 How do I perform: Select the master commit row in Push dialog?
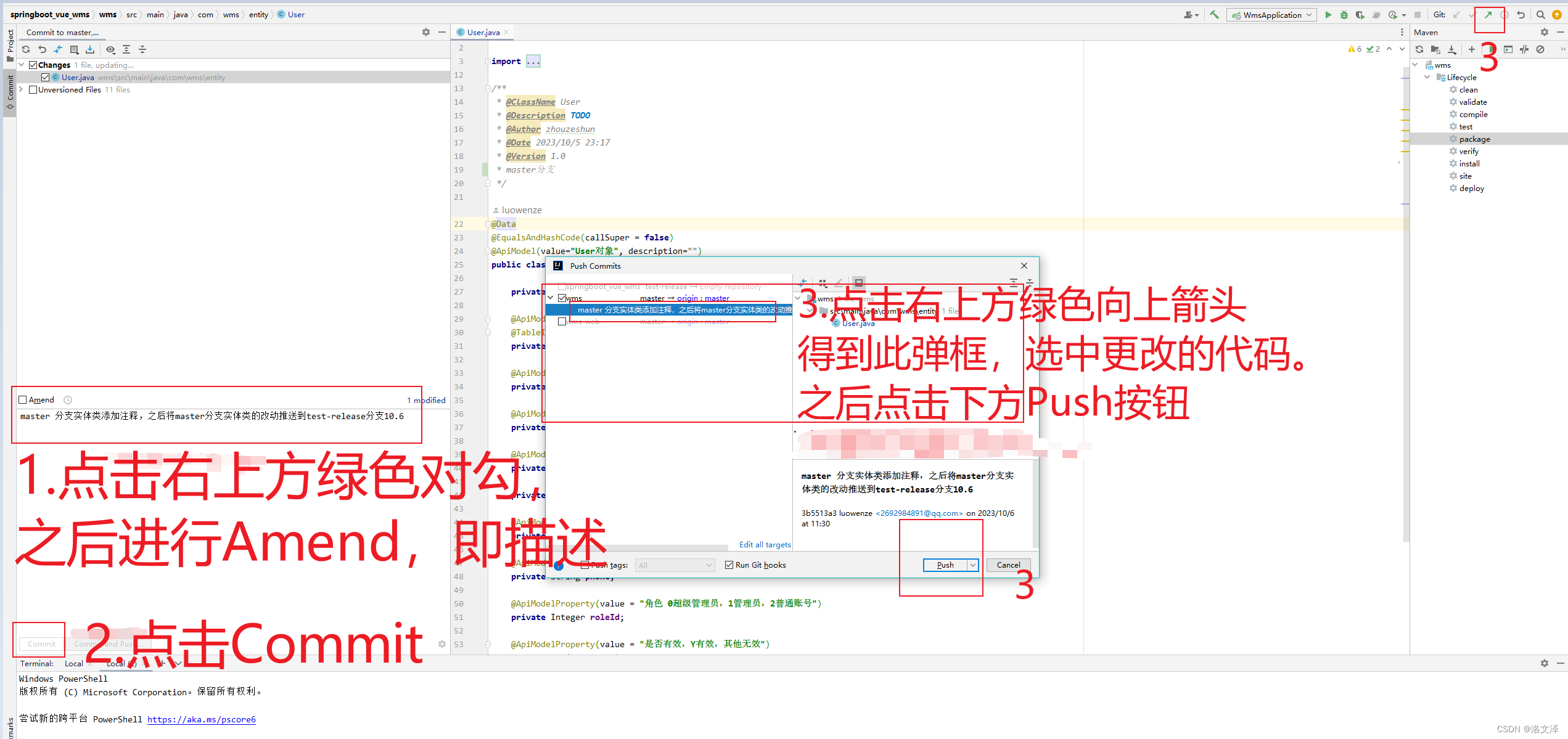pos(669,310)
